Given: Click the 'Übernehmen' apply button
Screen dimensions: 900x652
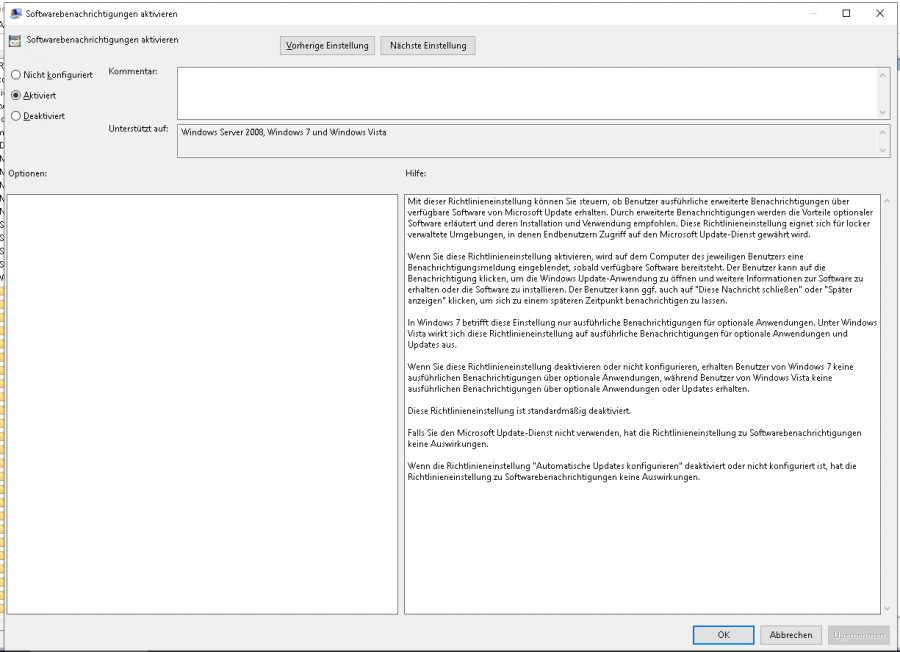Looking at the screenshot, I should [x=858, y=635].
